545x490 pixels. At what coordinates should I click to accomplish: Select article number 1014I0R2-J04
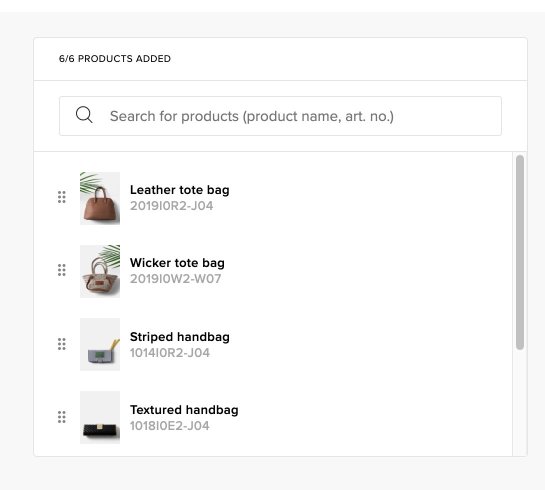pos(170,353)
